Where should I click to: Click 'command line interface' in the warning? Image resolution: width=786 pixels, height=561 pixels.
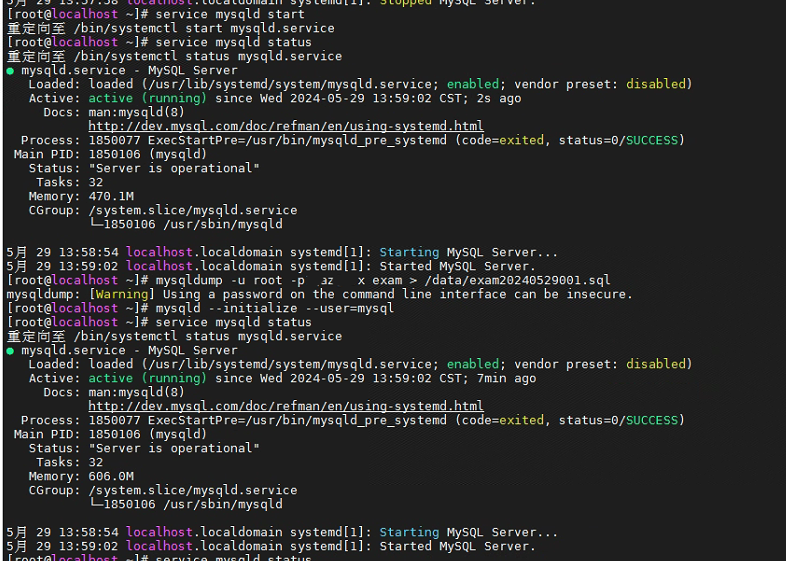point(424,294)
